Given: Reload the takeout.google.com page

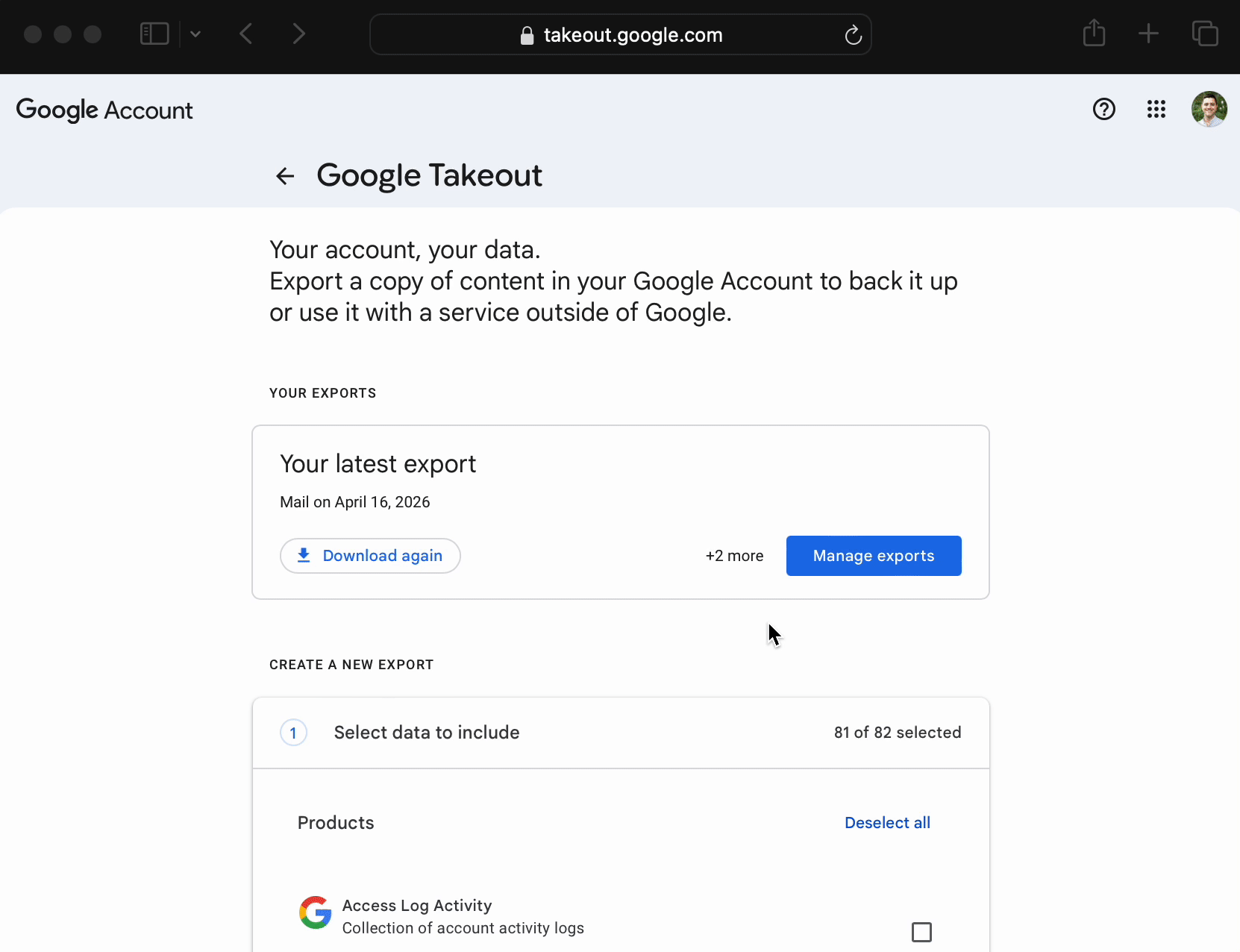Looking at the screenshot, I should (x=853, y=34).
